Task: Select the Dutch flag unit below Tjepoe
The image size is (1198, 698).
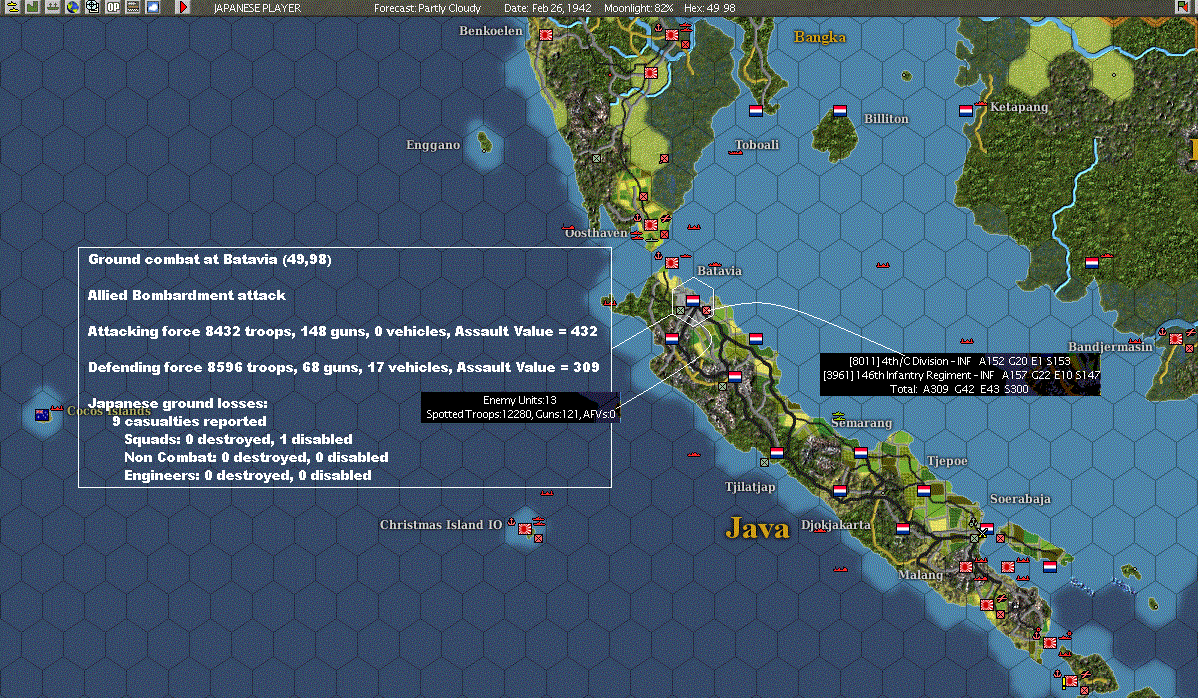Action: click(924, 491)
